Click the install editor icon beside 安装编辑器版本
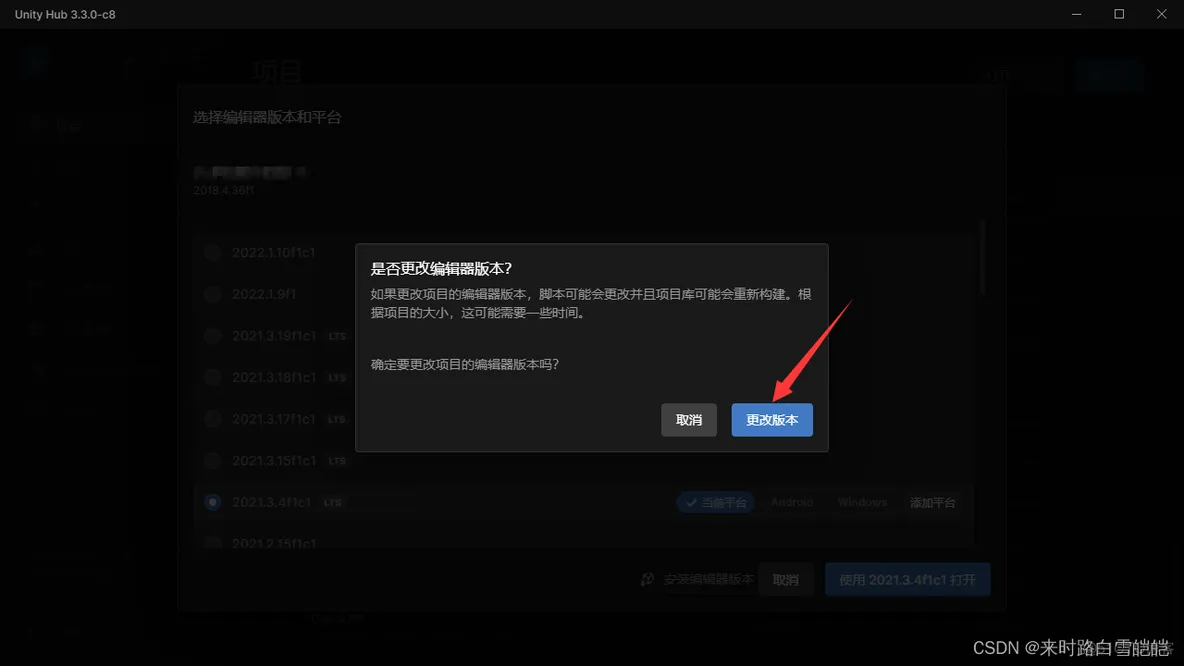1184x666 pixels. [x=647, y=579]
